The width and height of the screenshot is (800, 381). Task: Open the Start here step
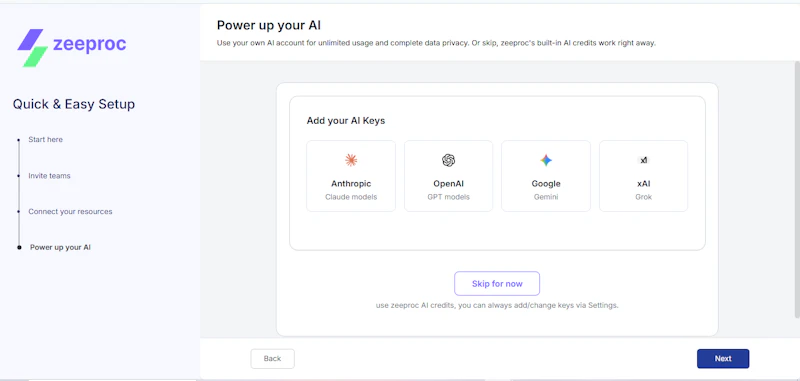(45, 139)
